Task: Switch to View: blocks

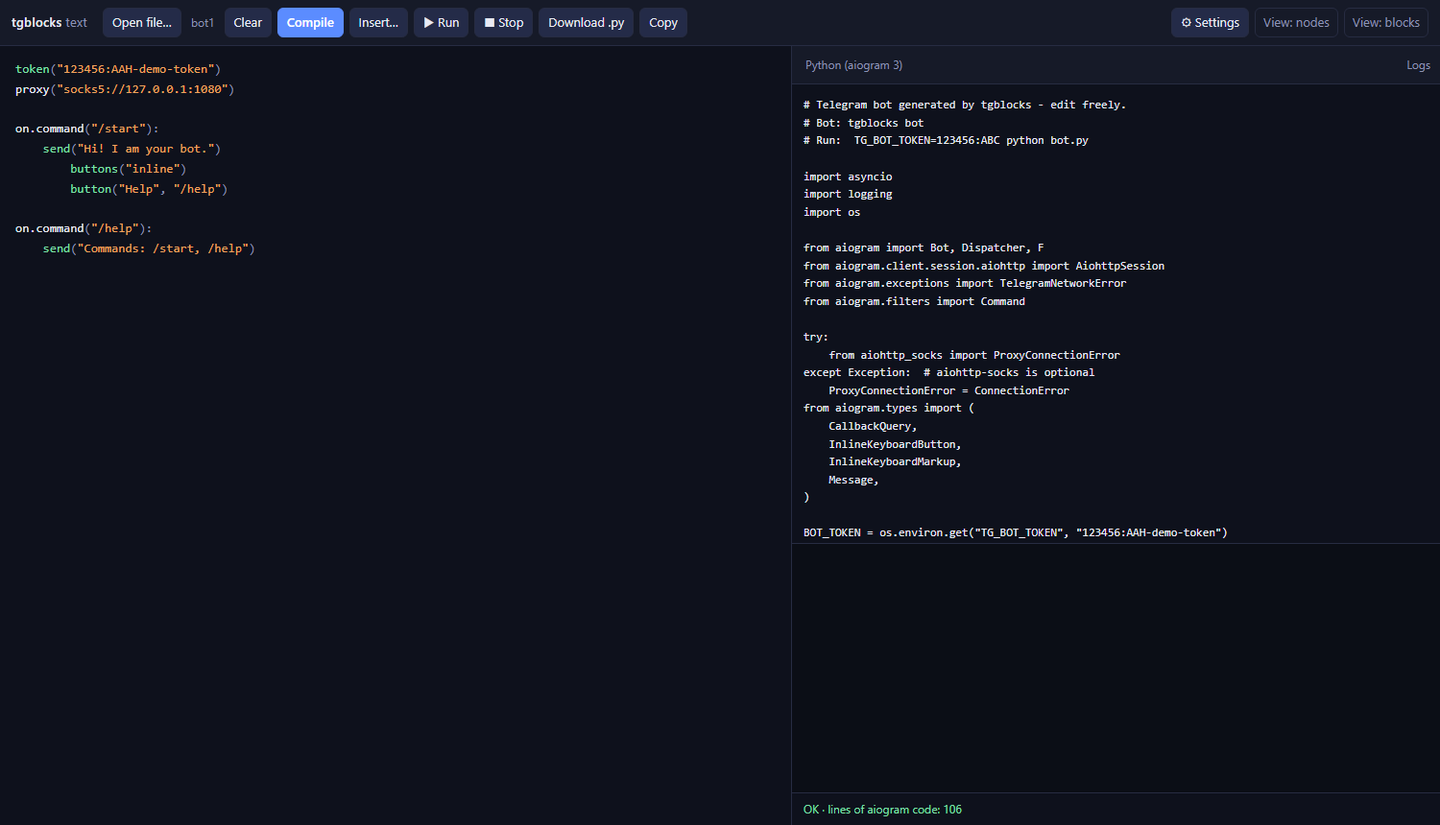Action: [x=1386, y=22]
